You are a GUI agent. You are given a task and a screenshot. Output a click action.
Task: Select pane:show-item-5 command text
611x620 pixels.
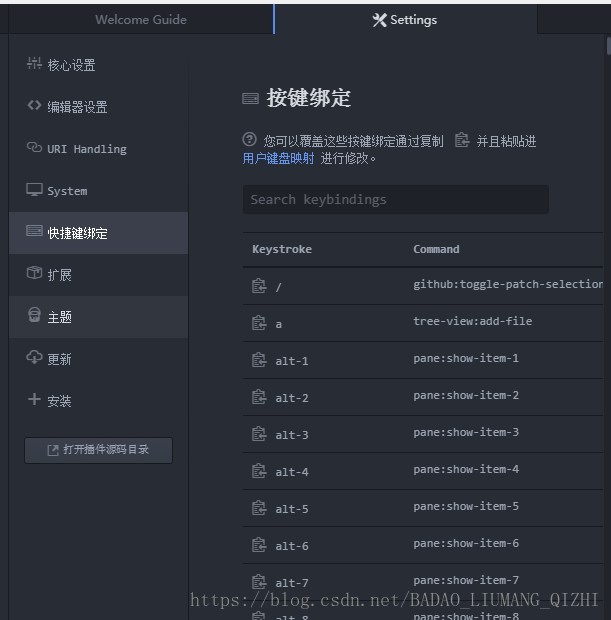(466, 506)
